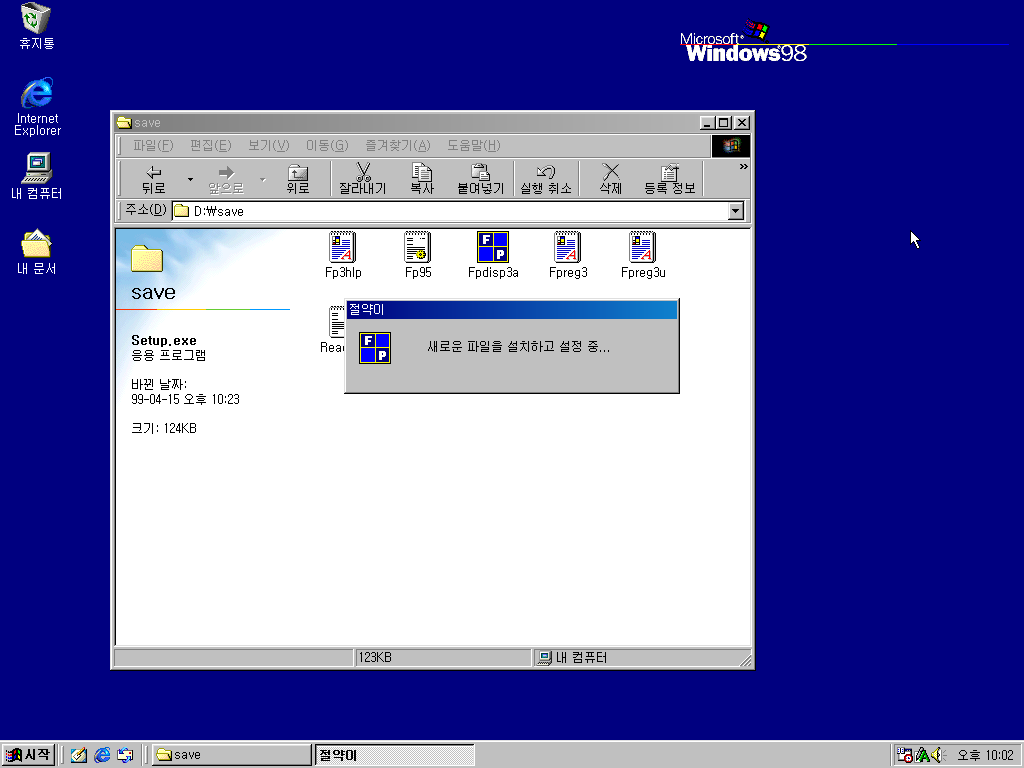Maximize the save window
This screenshot has height=768, width=1024.
coord(723,123)
